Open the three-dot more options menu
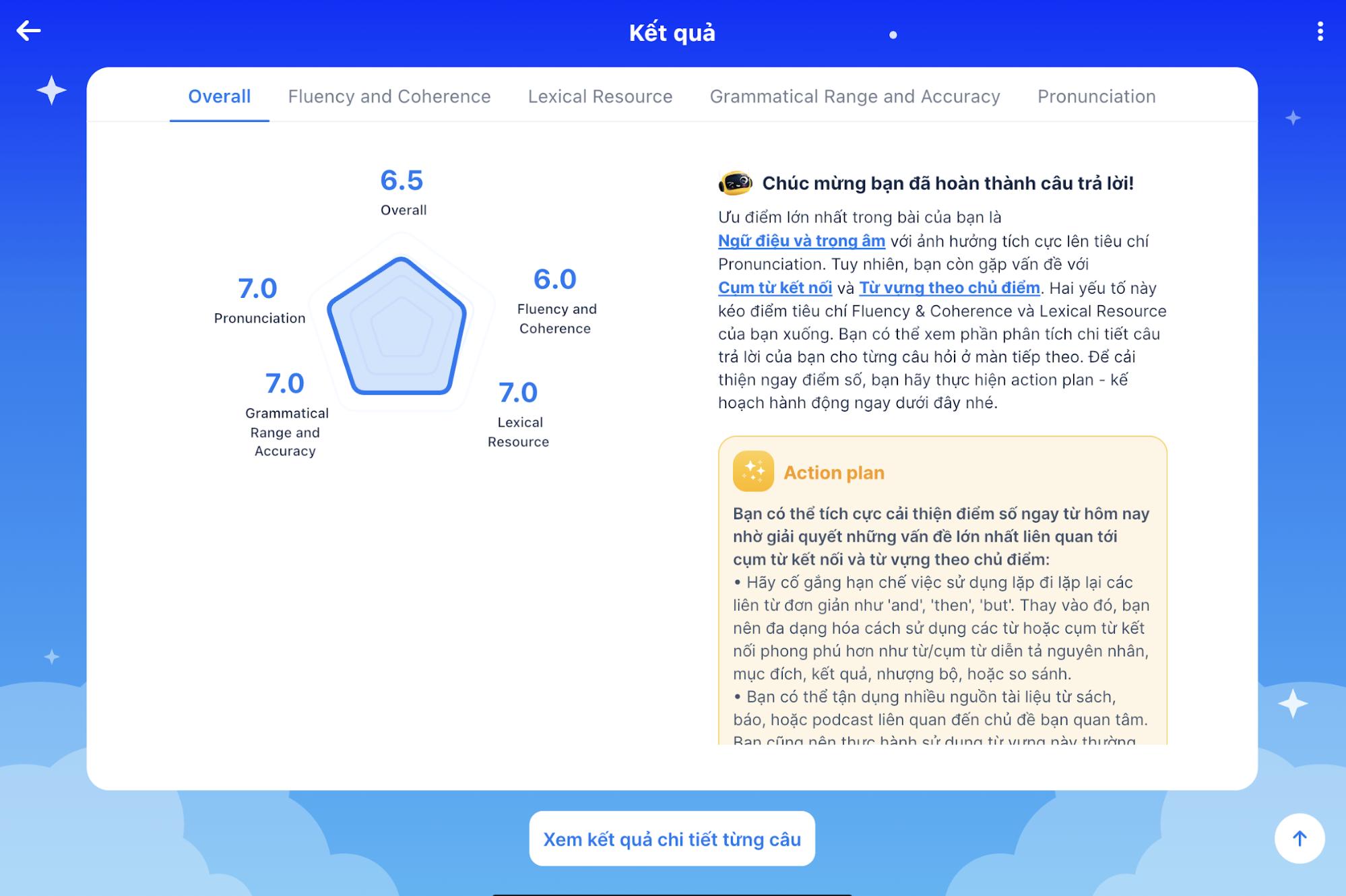This screenshot has width=1346, height=896. (1320, 31)
